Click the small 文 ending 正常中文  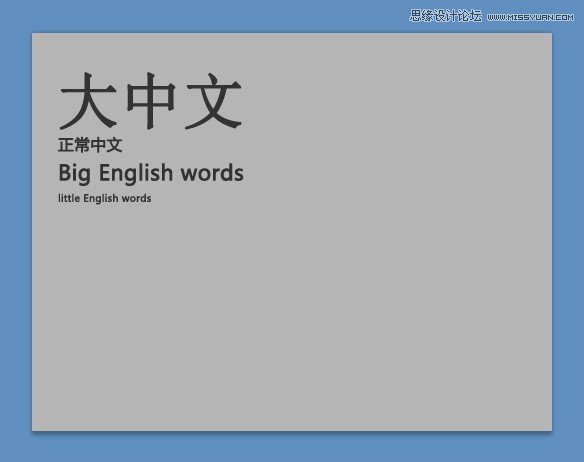(114, 145)
